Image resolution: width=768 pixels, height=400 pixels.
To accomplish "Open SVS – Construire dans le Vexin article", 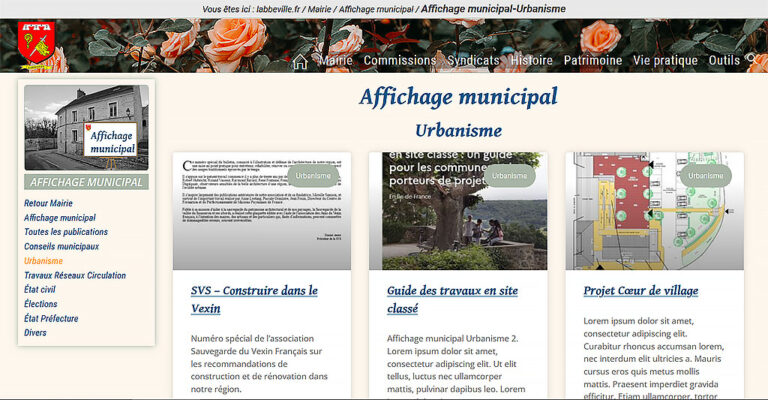I will click(254, 300).
